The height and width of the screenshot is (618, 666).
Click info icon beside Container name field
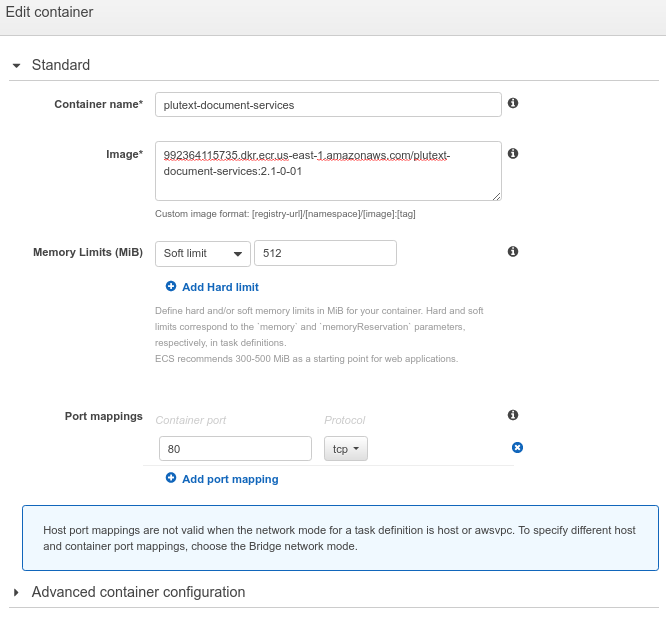pyautogui.click(x=513, y=103)
